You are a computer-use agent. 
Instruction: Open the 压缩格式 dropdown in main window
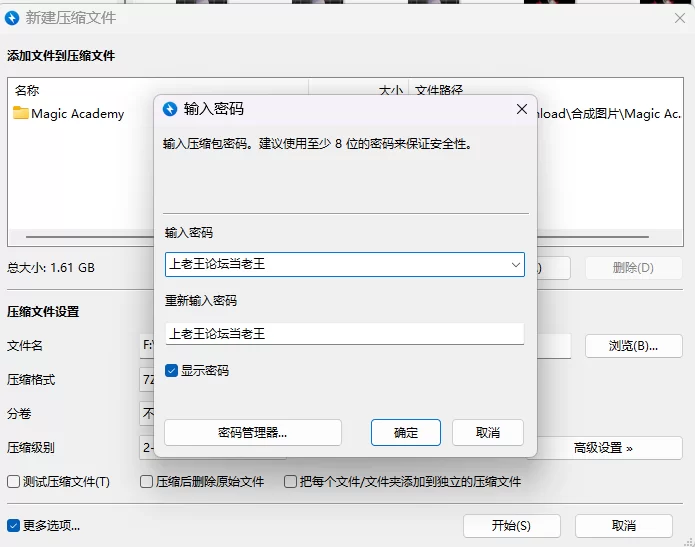pyautogui.click(x=147, y=379)
